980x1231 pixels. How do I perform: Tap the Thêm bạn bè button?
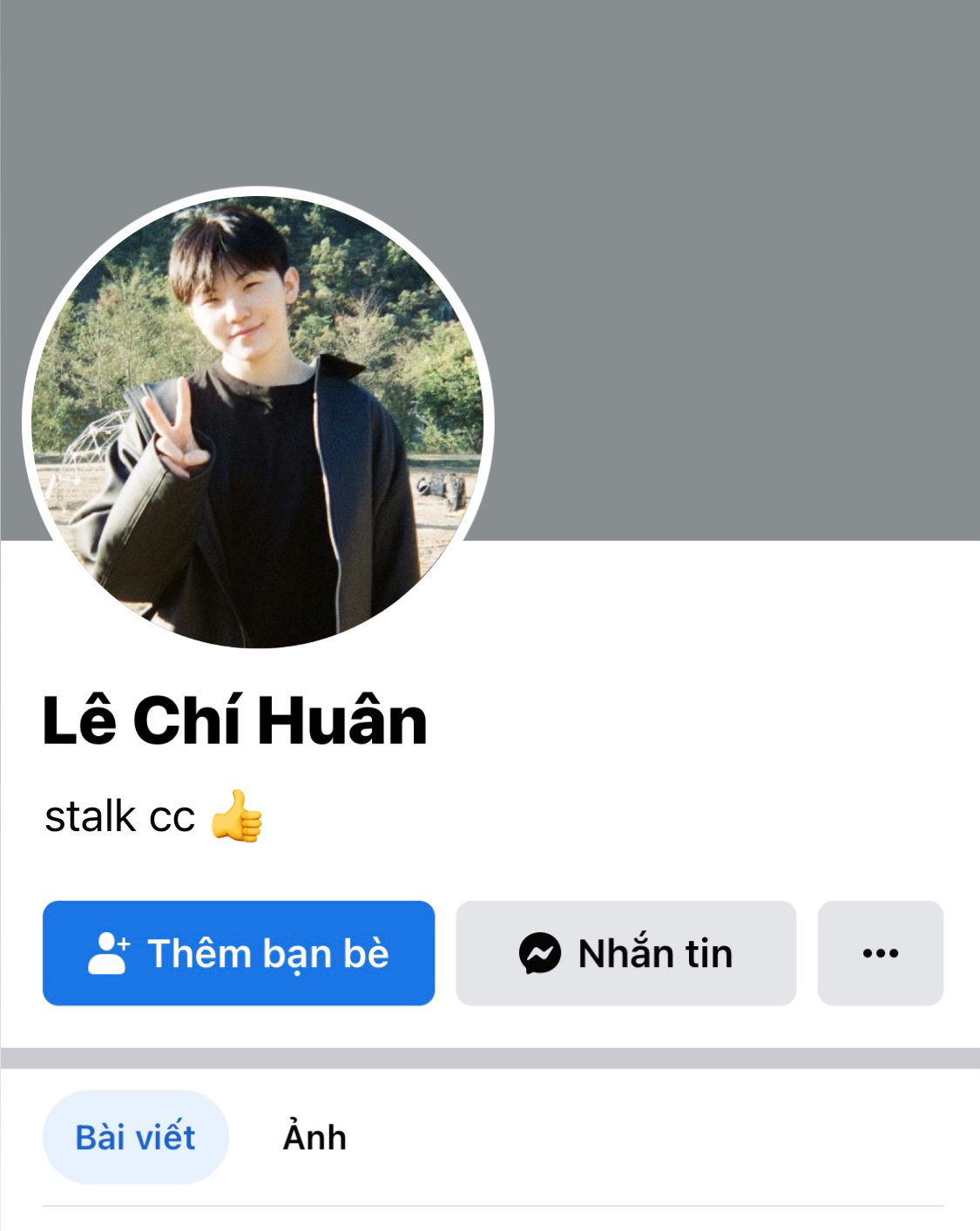239,953
